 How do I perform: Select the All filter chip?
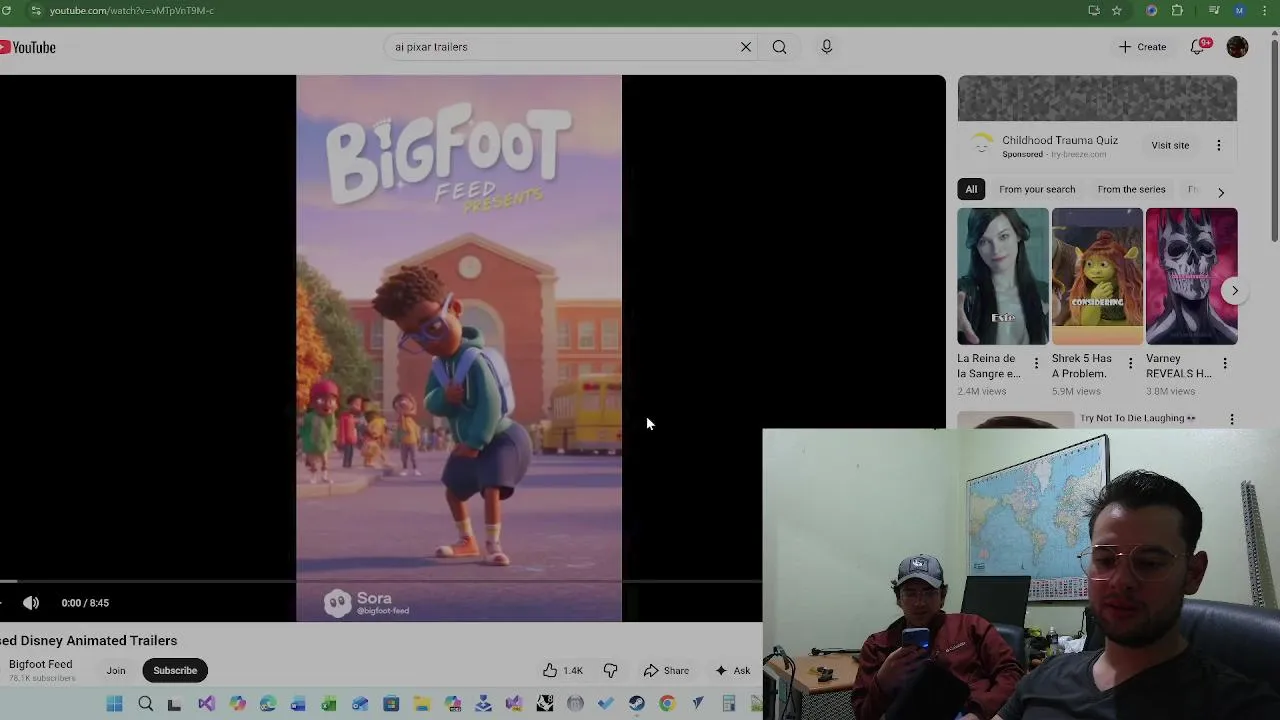[x=971, y=189]
